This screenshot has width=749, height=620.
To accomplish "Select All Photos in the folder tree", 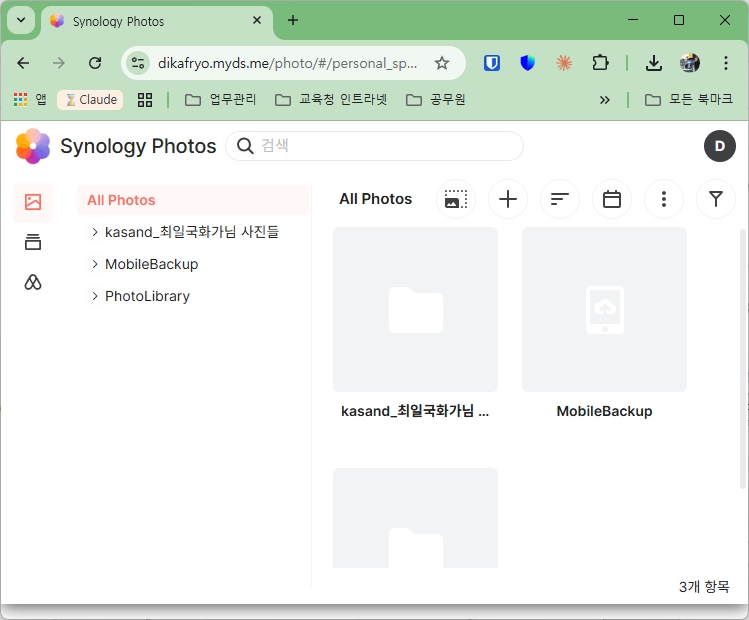I will click(193, 200).
